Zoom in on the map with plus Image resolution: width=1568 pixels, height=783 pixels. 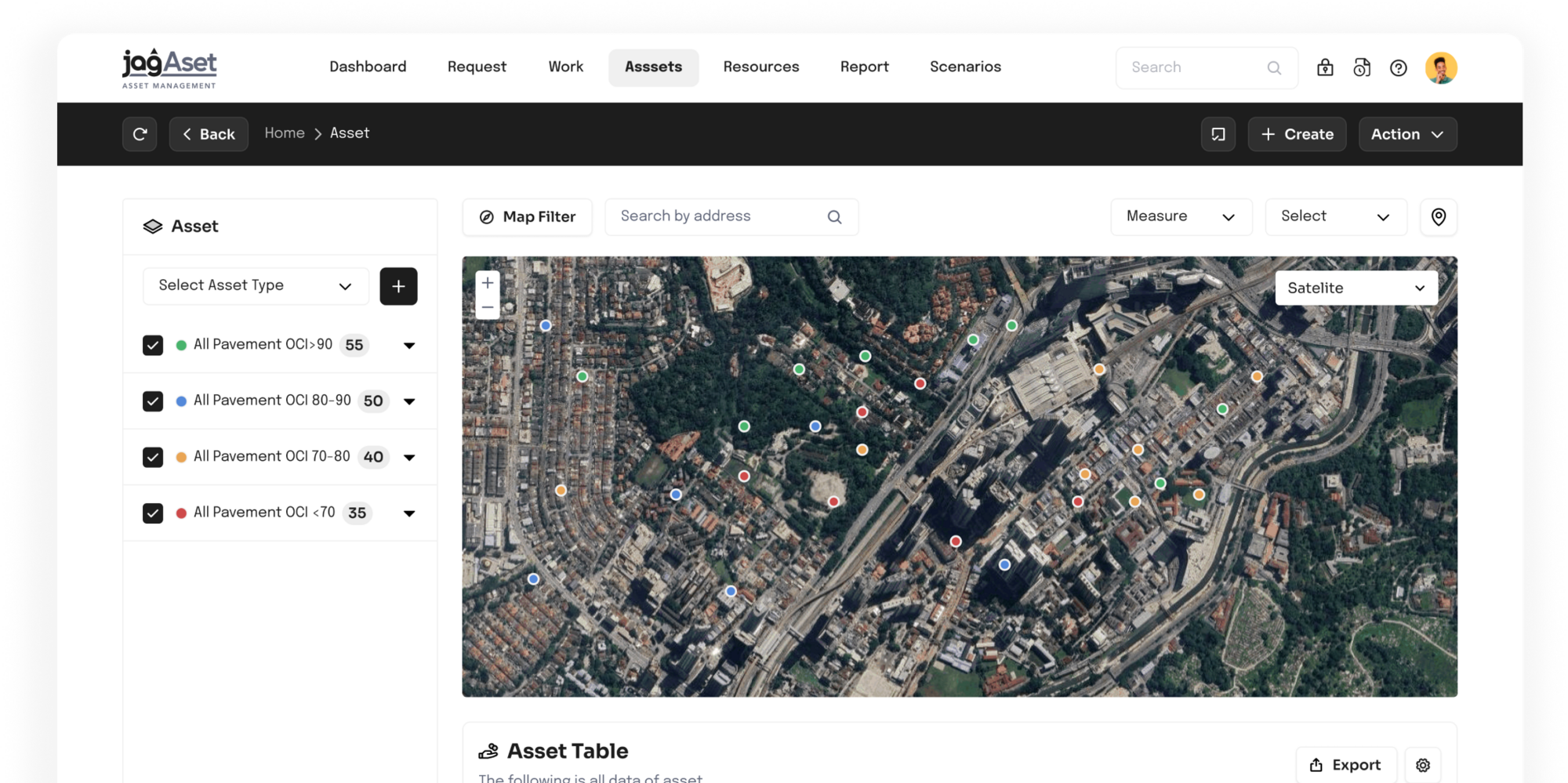tap(488, 283)
